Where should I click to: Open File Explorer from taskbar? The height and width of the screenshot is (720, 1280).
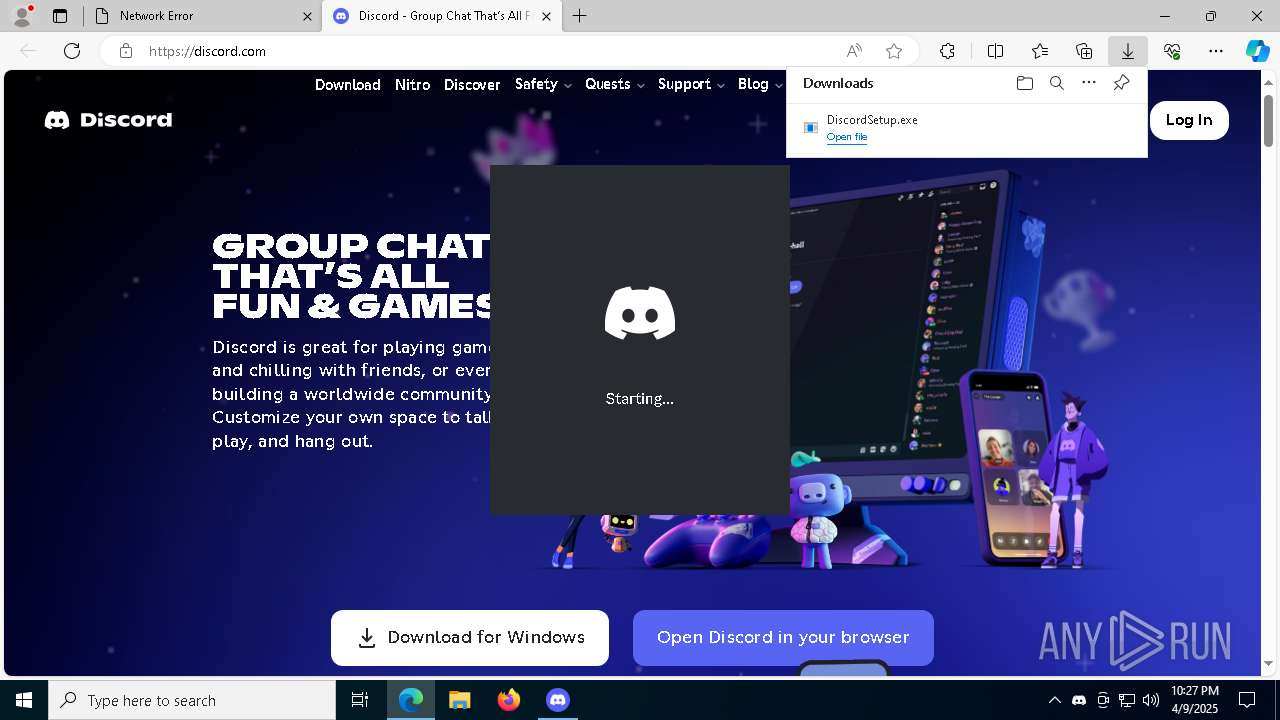click(x=459, y=700)
